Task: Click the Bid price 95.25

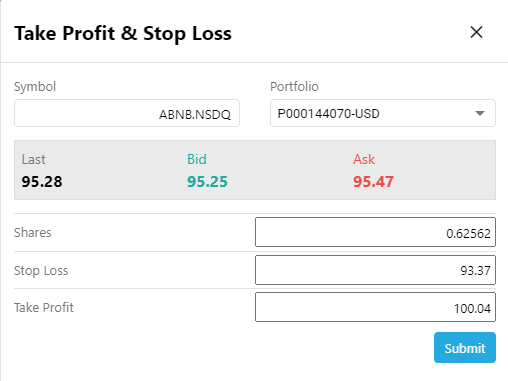Action: [207, 182]
